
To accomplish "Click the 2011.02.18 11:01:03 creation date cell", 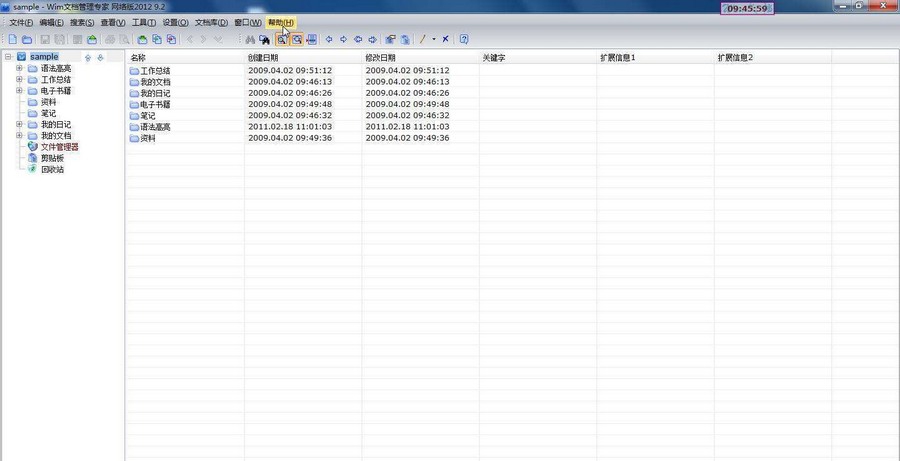I will point(290,127).
